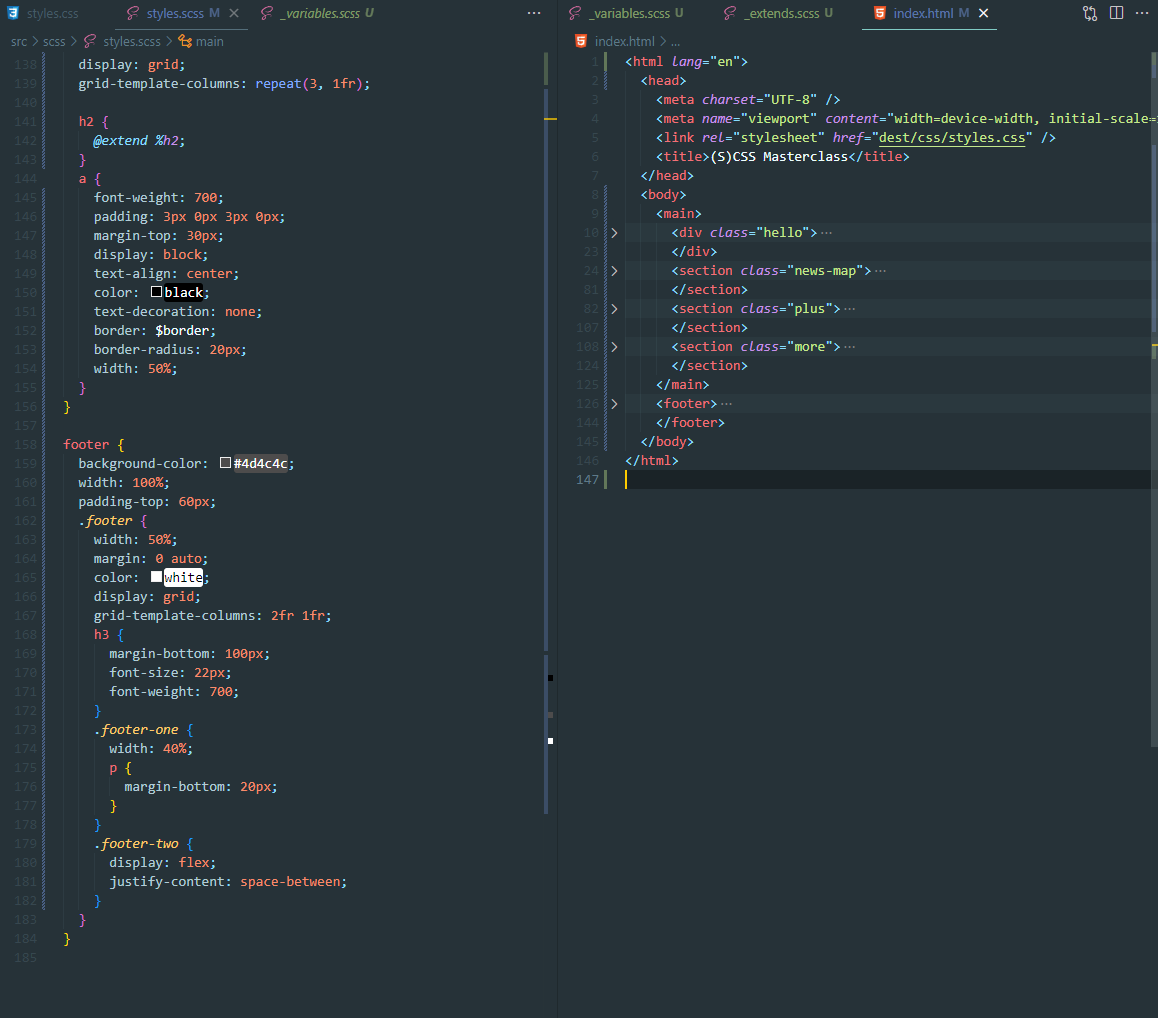Select styles.scss in the breadcrumb

pos(131,41)
